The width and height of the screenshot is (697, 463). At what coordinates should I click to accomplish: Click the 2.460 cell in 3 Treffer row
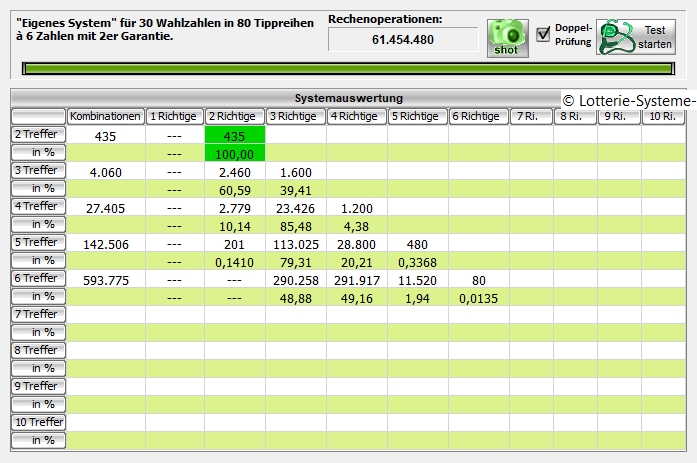[x=235, y=172]
